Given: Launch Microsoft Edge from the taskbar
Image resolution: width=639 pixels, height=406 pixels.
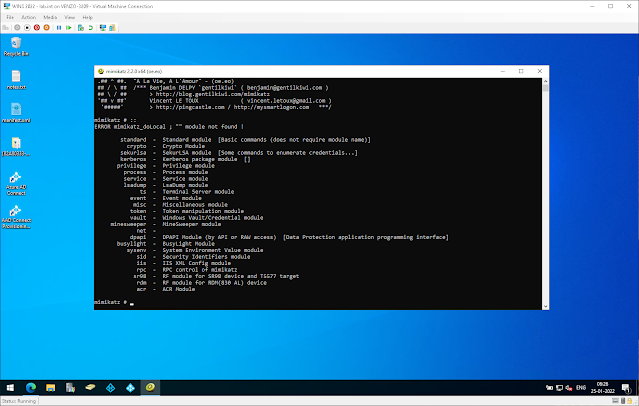Looking at the screenshot, I should [x=31, y=388].
